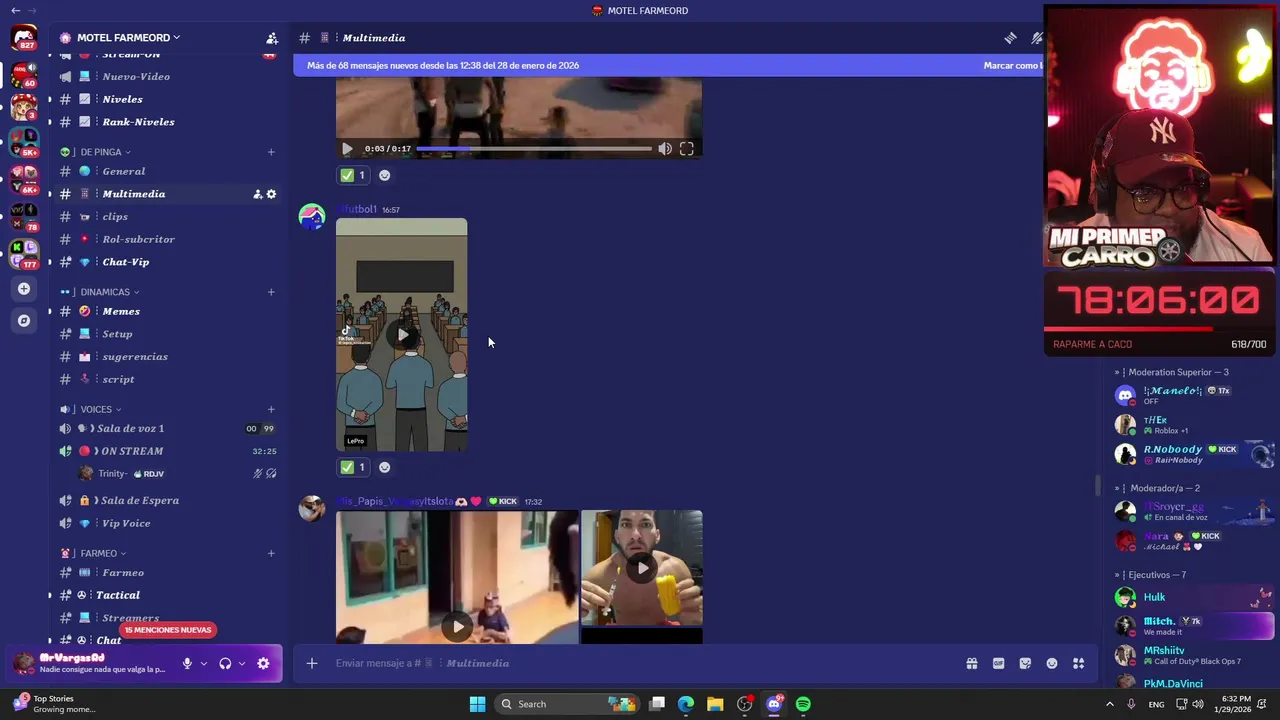Go back with the left arrow in title bar
This screenshot has height=720, width=1280.
[15, 10]
